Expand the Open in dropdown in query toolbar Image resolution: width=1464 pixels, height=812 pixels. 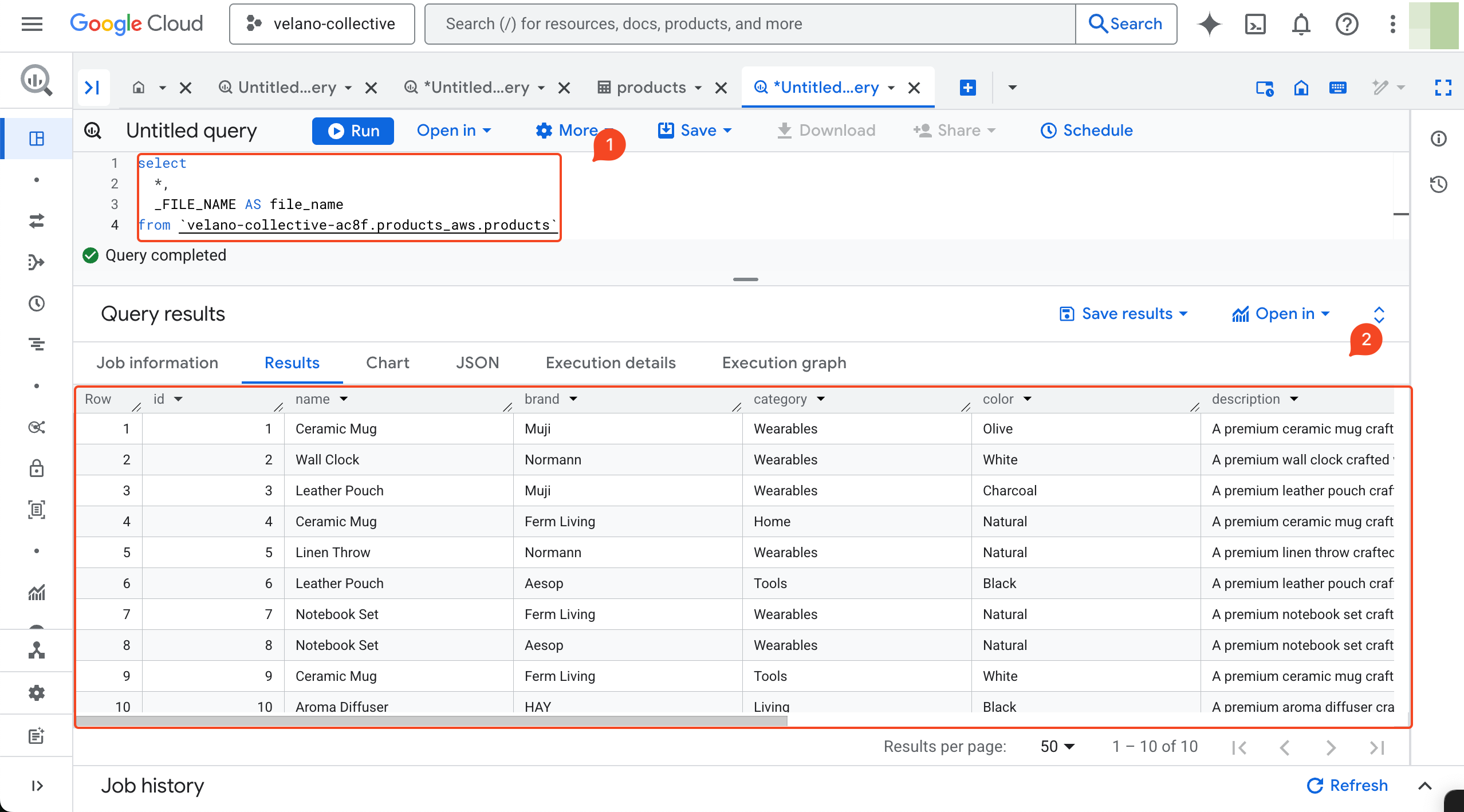(x=454, y=131)
